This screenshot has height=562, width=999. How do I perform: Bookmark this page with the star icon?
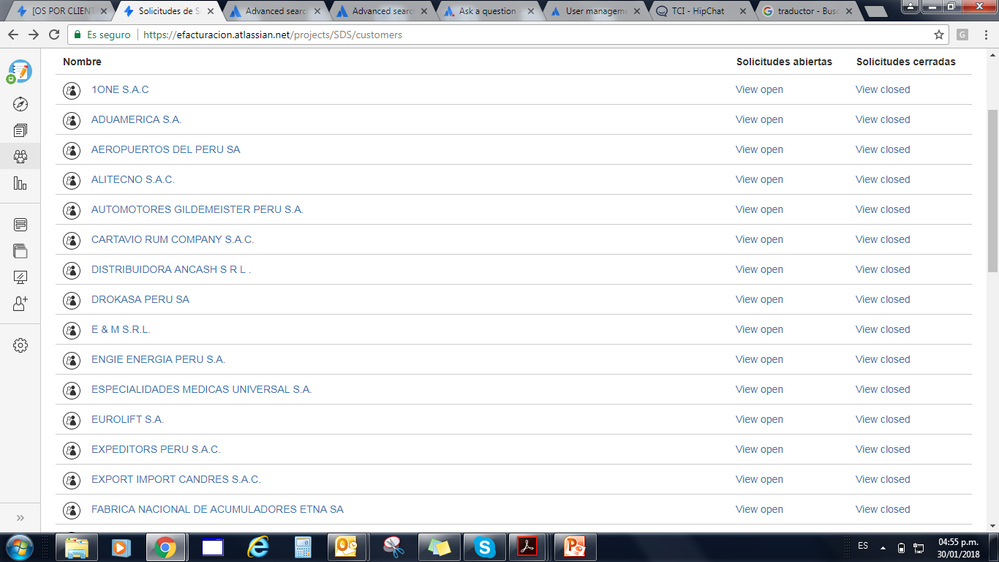938,35
